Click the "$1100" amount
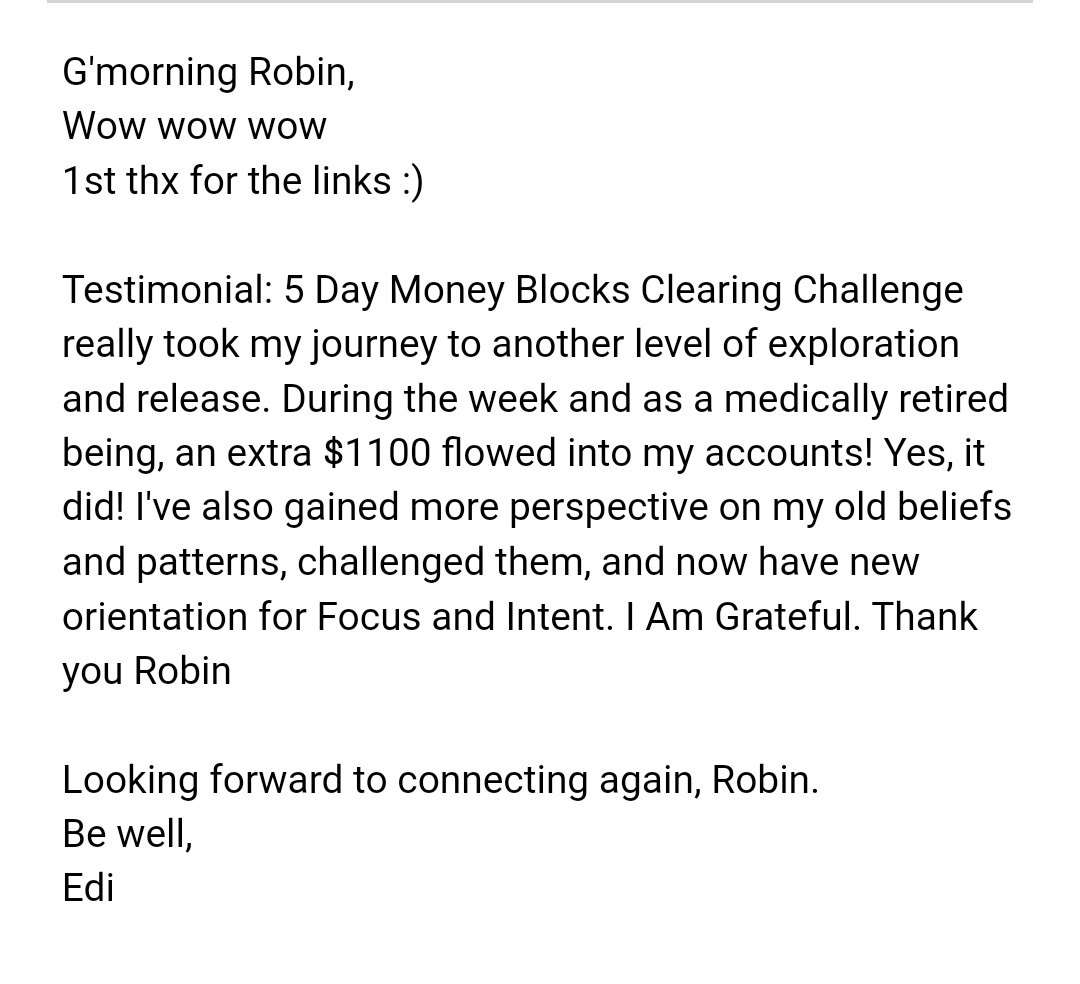The image size is (1080, 984). point(377,453)
